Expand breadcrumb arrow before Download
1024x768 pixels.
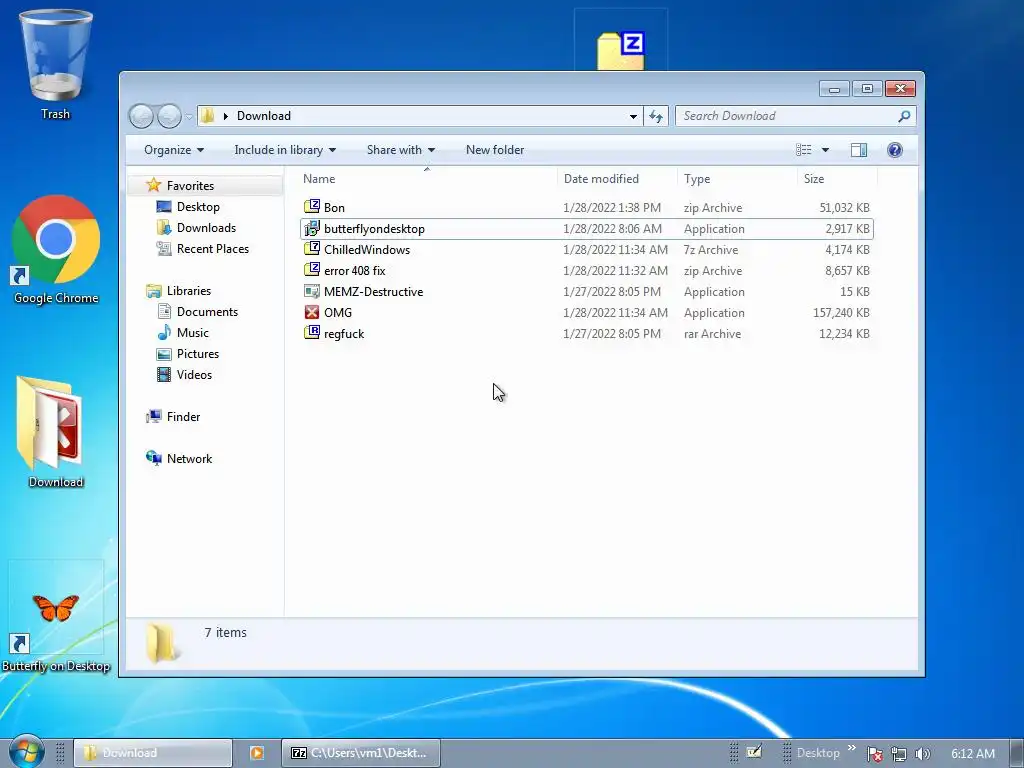(225, 116)
